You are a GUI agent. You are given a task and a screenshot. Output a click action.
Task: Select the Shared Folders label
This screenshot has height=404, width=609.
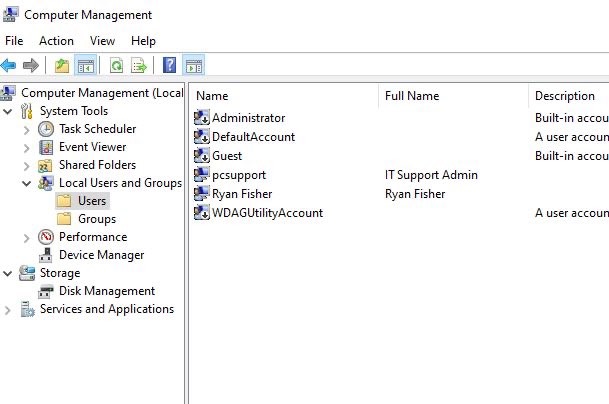[x=97, y=165]
